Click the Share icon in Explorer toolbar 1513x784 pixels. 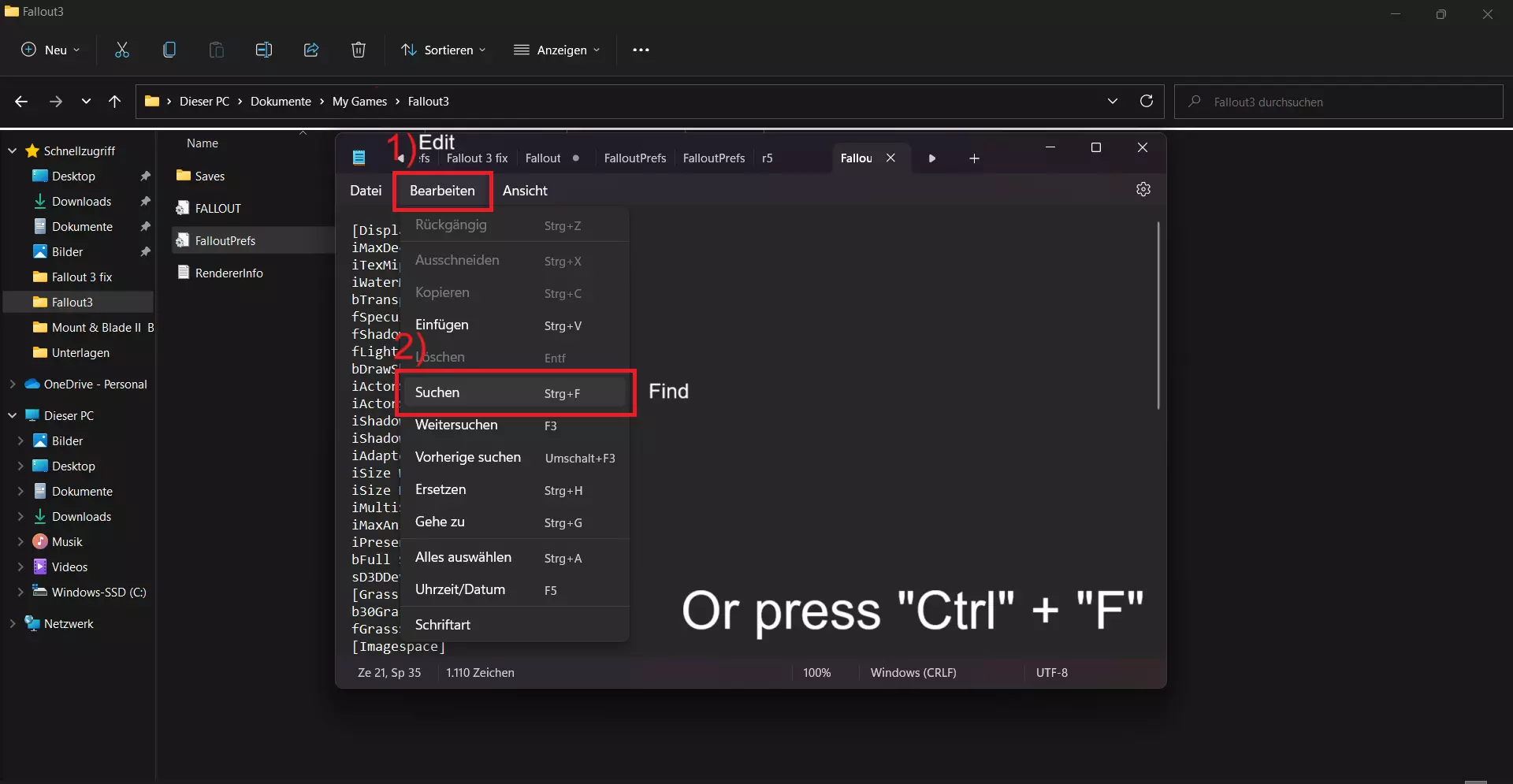[x=311, y=50]
